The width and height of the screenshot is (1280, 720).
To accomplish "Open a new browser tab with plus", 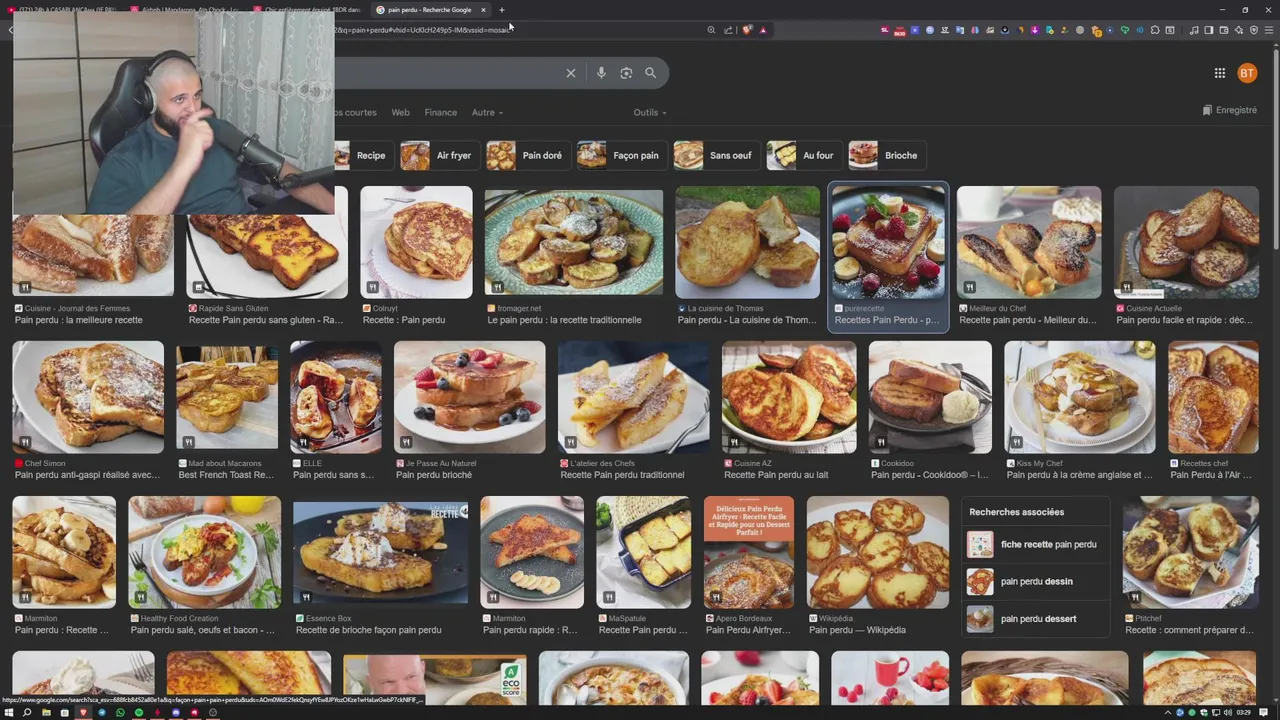I will (x=502, y=10).
